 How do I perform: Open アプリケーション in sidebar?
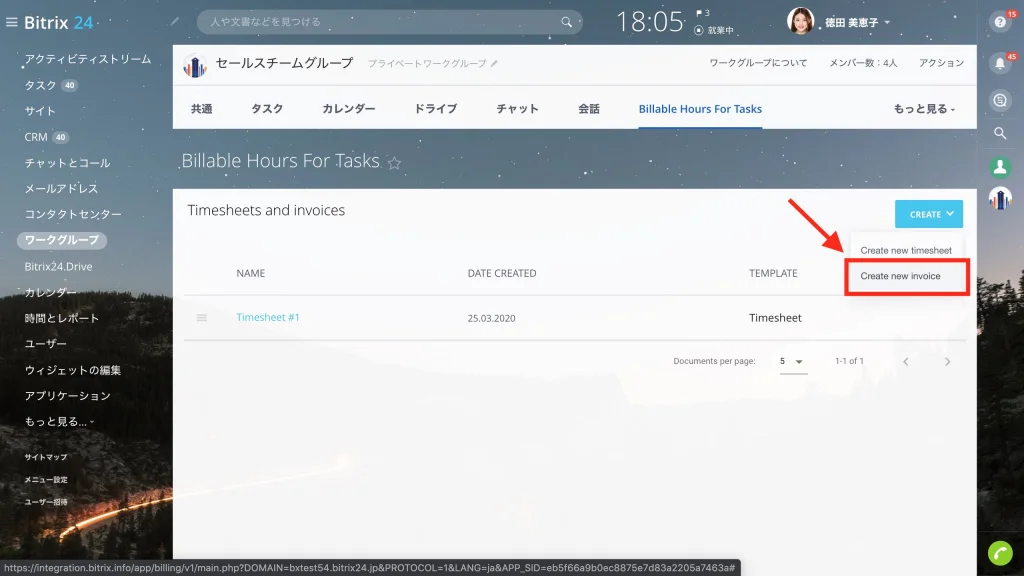67,396
